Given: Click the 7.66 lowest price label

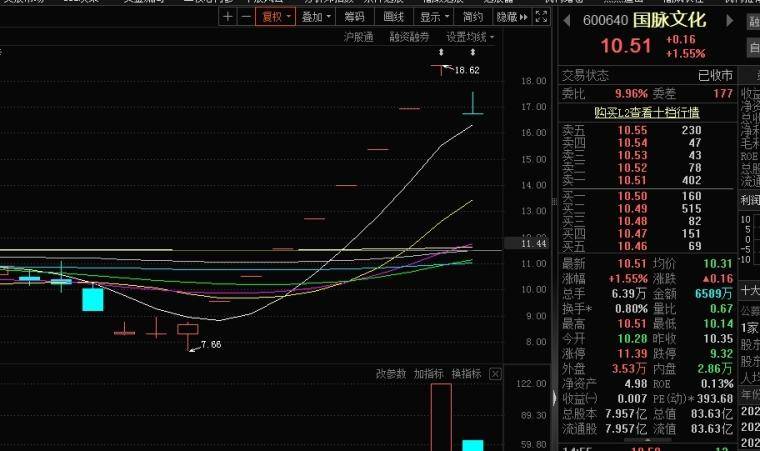Looking at the screenshot, I should pos(211,344).
